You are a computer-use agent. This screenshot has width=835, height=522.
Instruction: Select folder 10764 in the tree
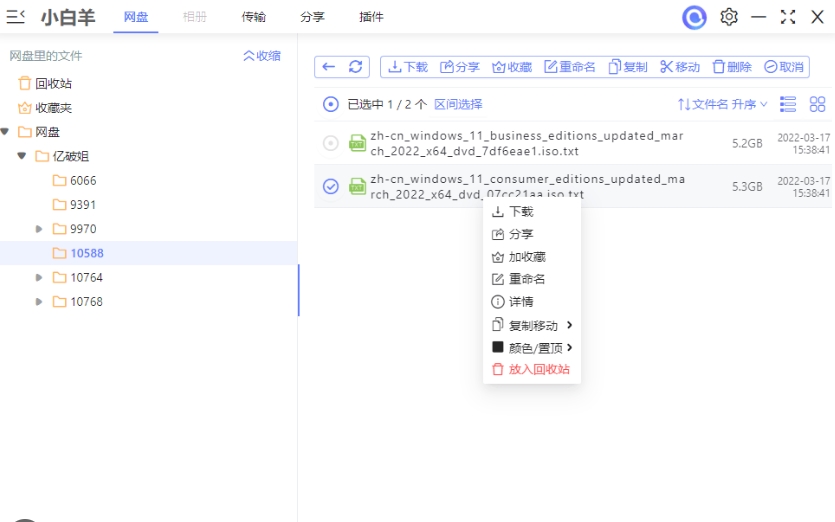pyautogui.click(x=86, y=278)
